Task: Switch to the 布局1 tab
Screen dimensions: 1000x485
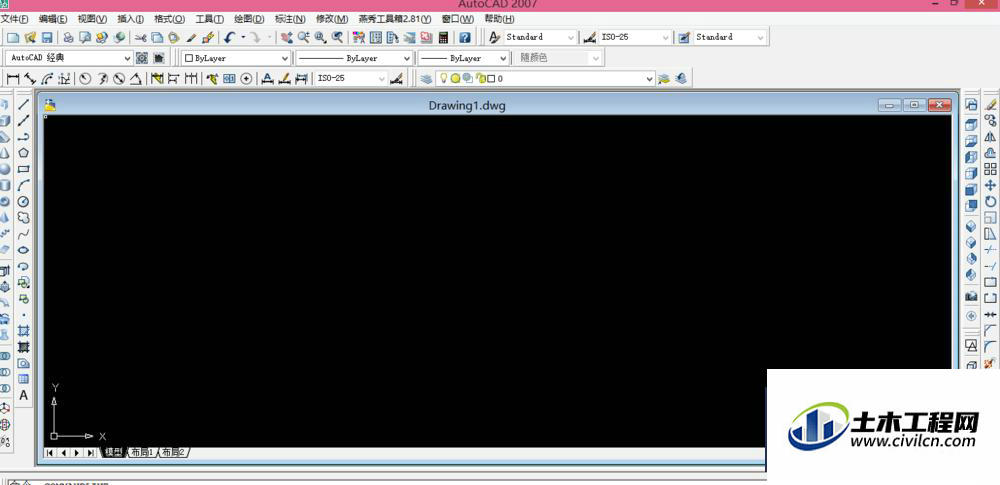Action: pos(142,452)
